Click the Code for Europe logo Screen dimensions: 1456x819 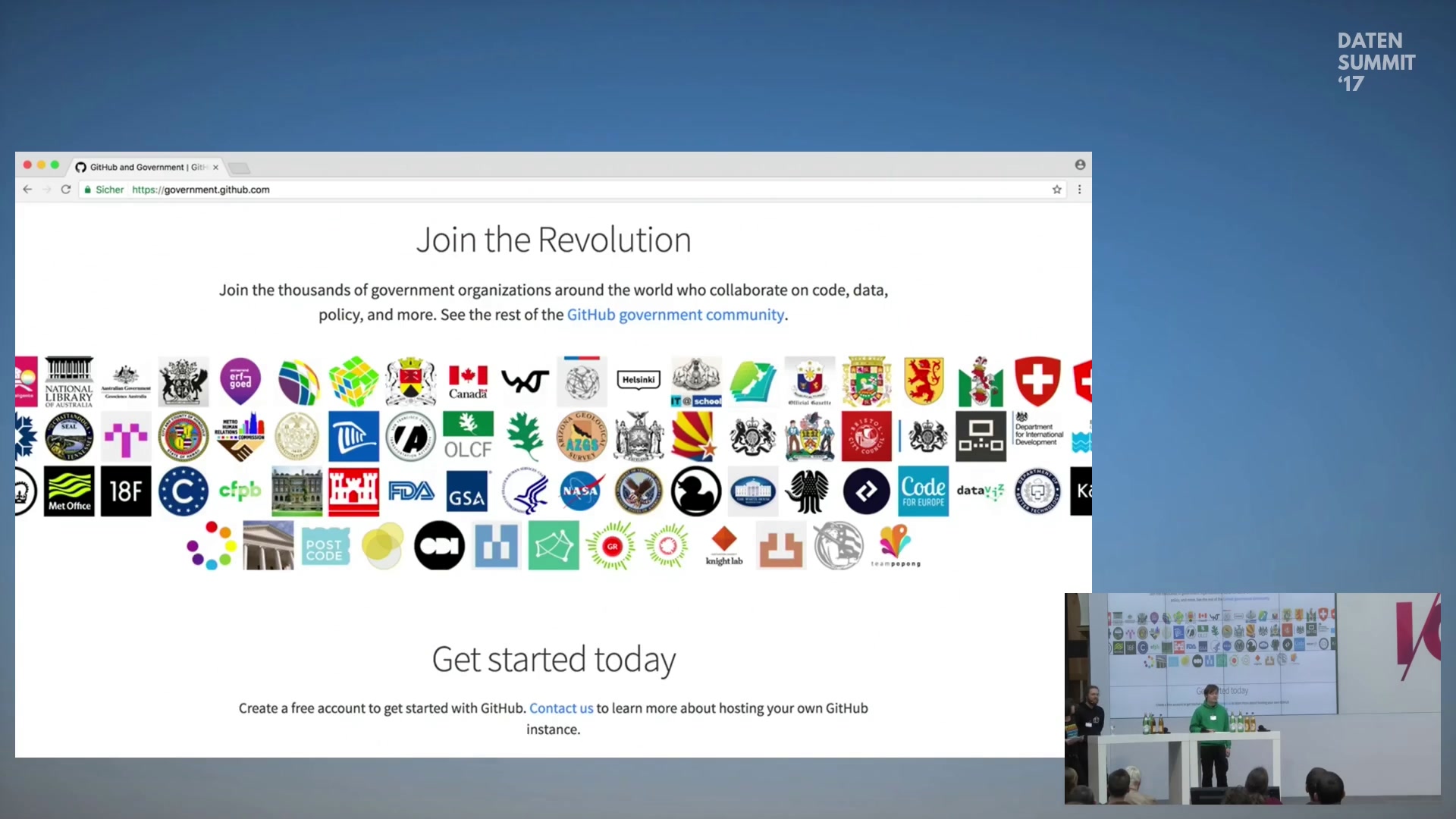tap(923, 491)
